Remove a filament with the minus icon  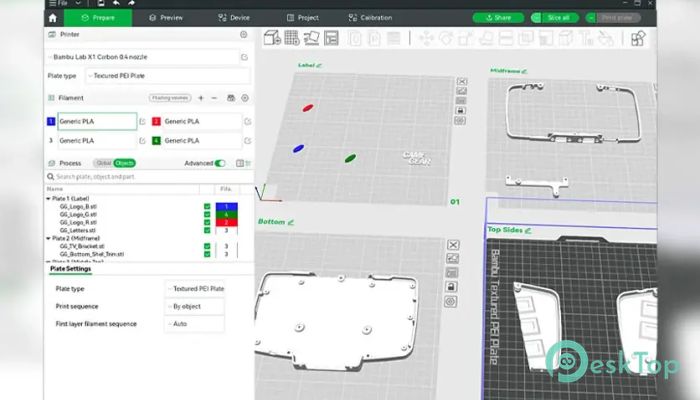coord(214,98)
